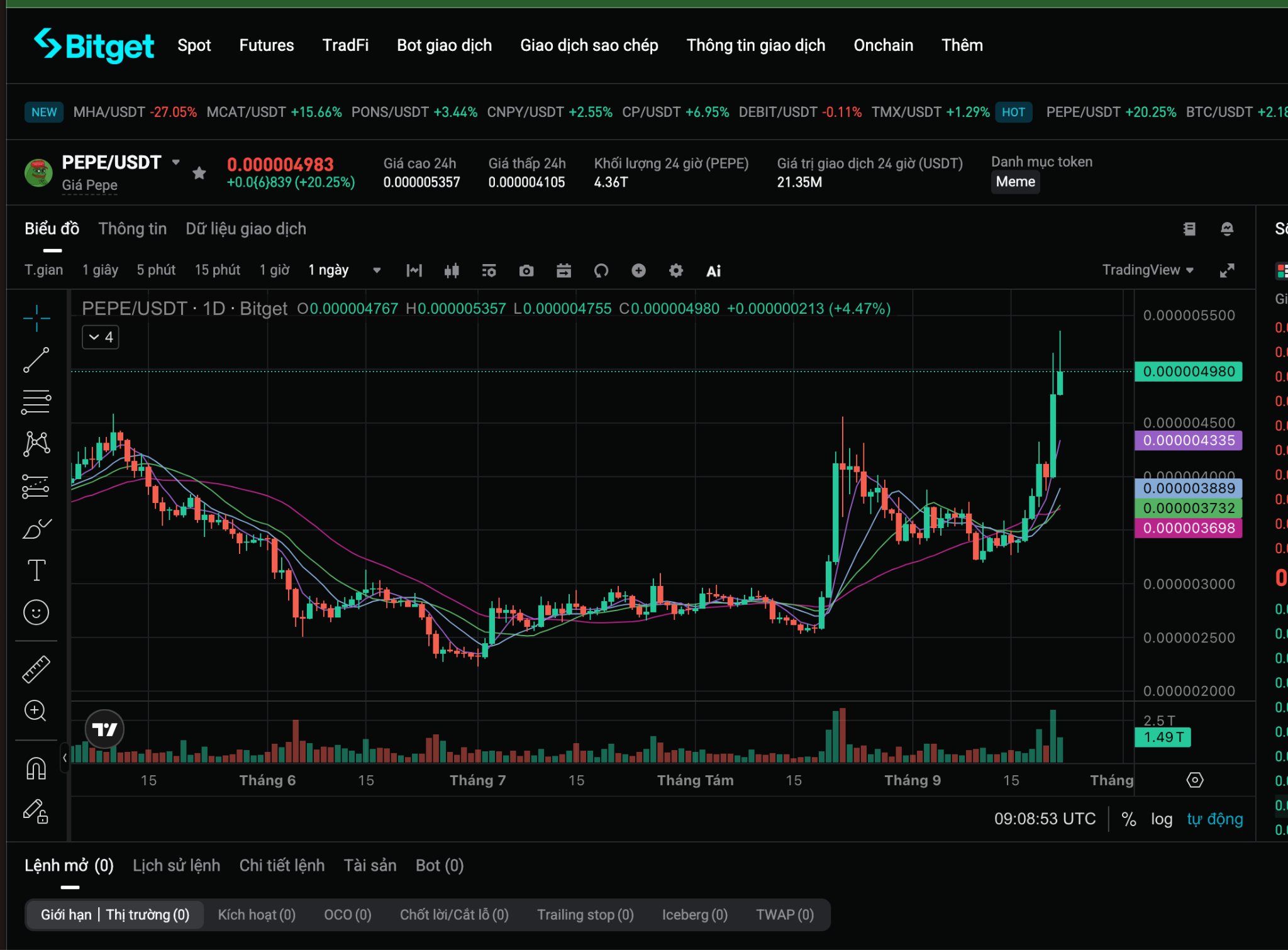Add PEPE/USDT to favorites star
Image resolution: width=1288 pixels, height=950 pixels.
pyautogui.click(x=199, y=173)
